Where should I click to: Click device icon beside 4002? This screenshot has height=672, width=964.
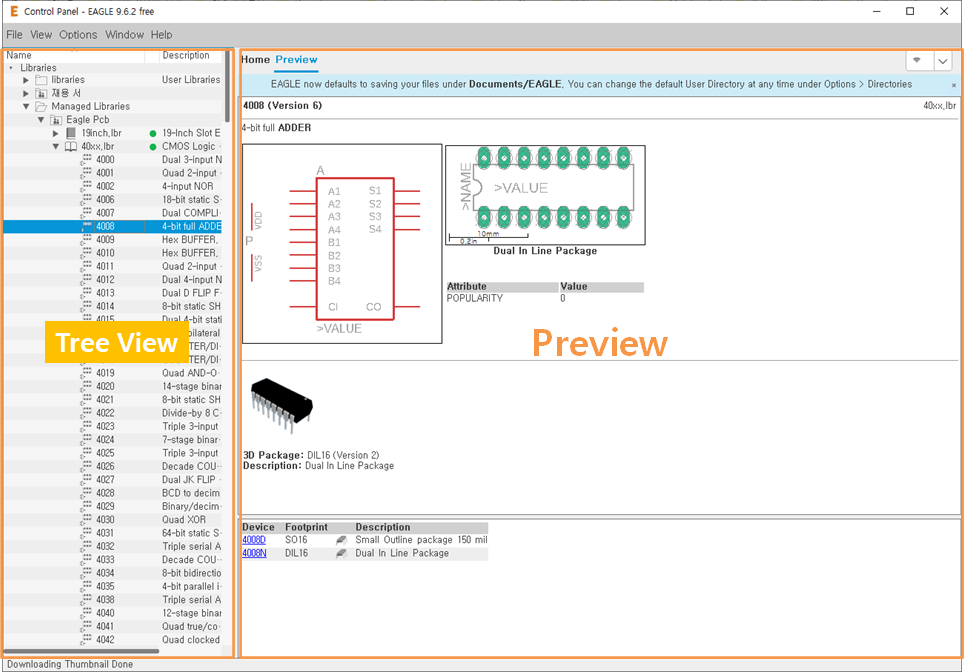tap(86, 186)
